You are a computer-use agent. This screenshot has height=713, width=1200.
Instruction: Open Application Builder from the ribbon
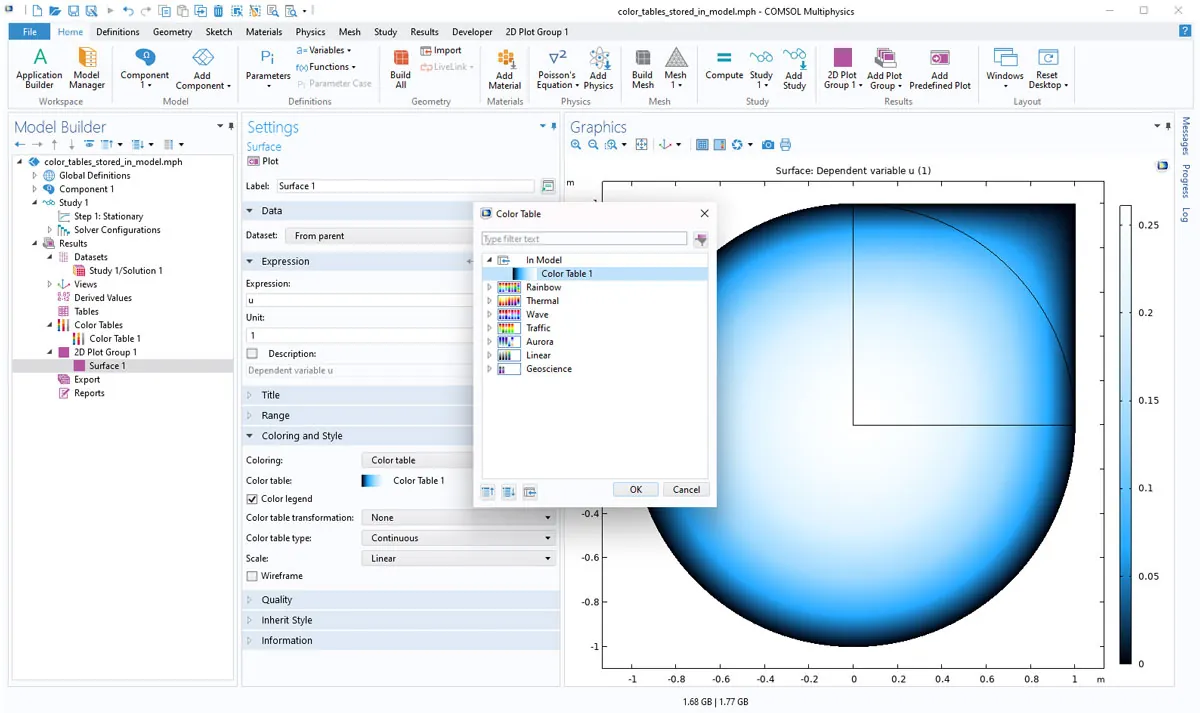coord(40,59)
